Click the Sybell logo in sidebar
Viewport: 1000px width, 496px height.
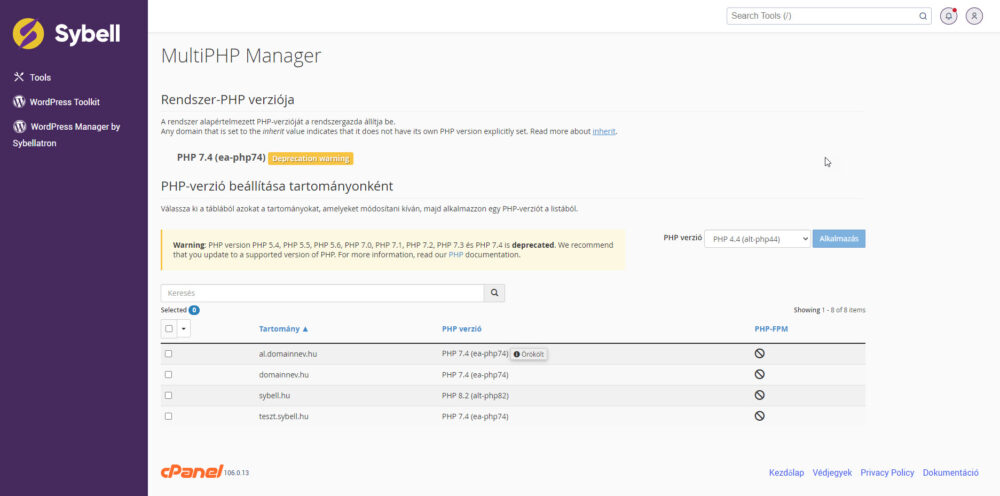[x=66, y=33]
